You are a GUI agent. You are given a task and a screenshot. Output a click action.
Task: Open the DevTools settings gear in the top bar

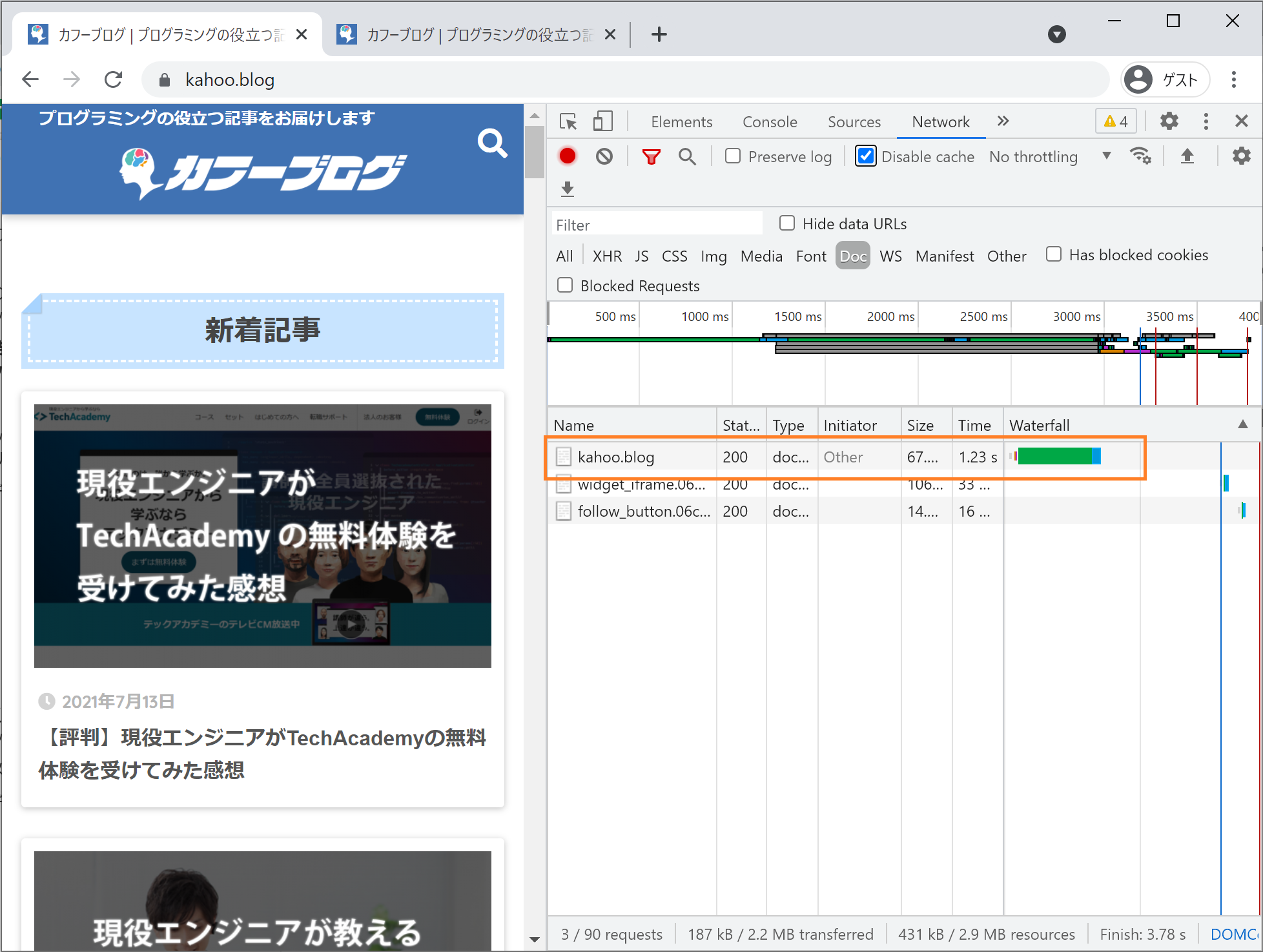click(x=1169, y=121)
